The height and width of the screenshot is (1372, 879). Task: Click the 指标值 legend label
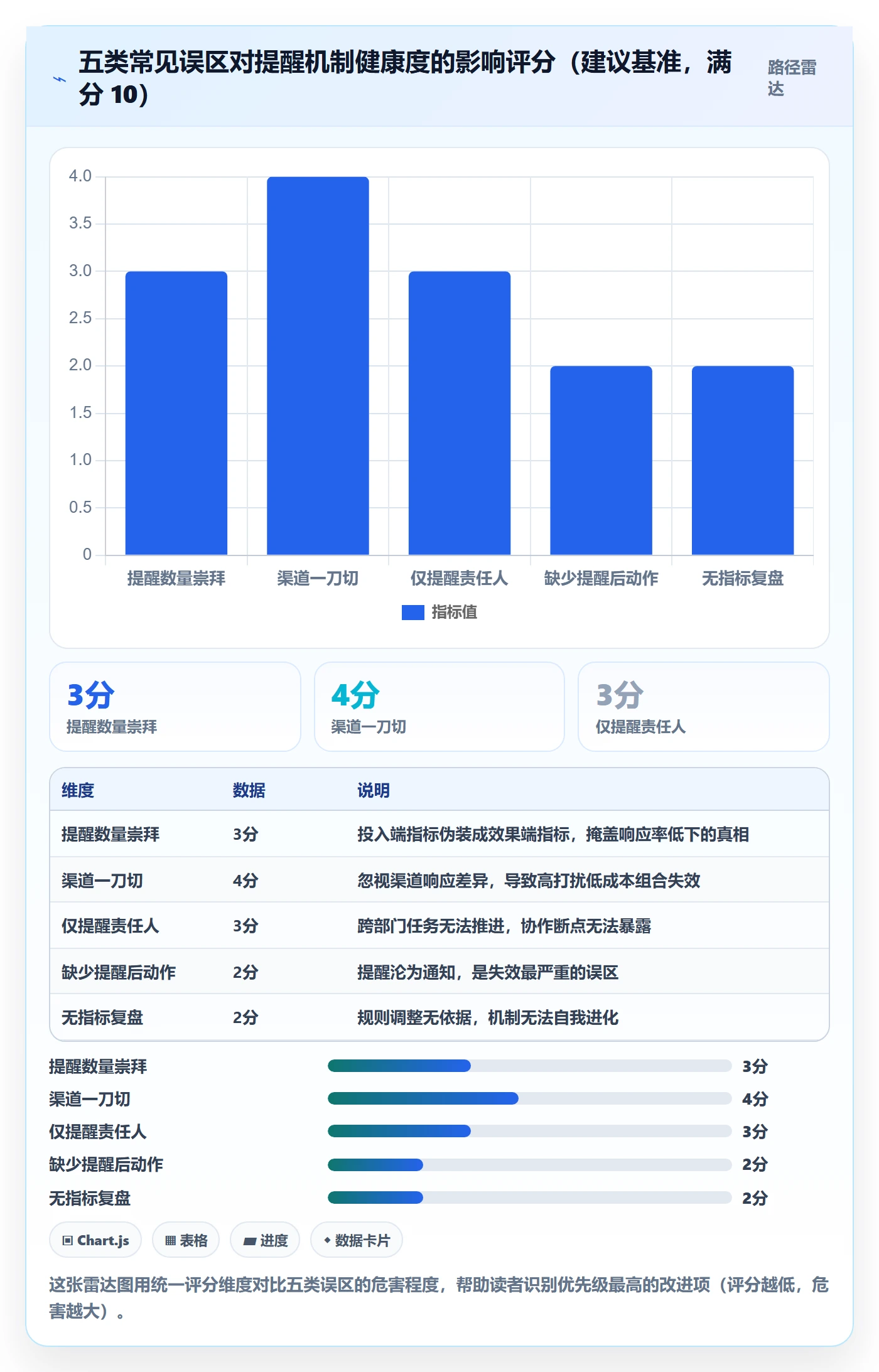coord(454,613)
